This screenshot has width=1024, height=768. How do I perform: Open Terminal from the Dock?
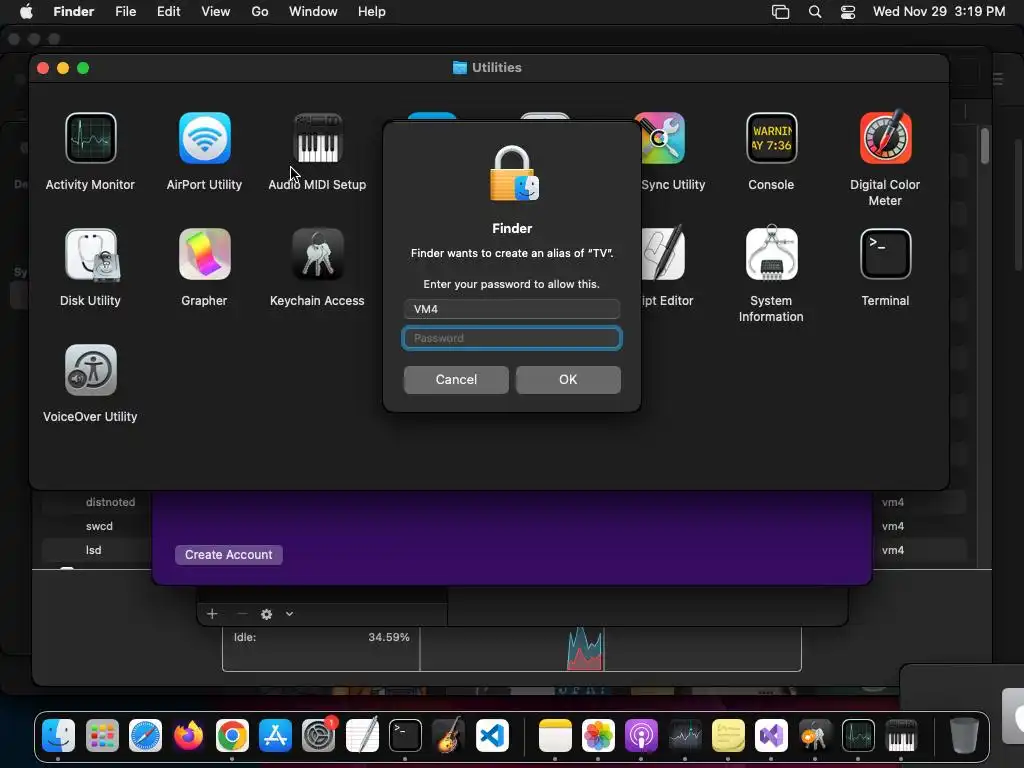click(405, 737)
